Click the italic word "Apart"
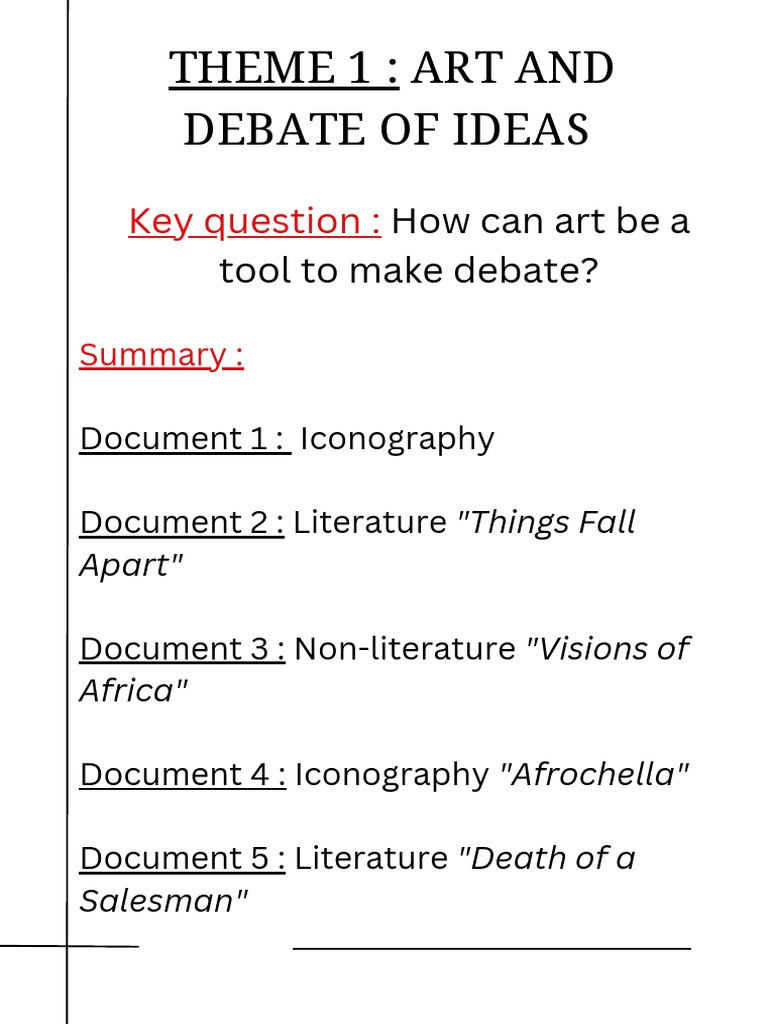This screenshot has width=768, height=1024. [x=131, y=565]
